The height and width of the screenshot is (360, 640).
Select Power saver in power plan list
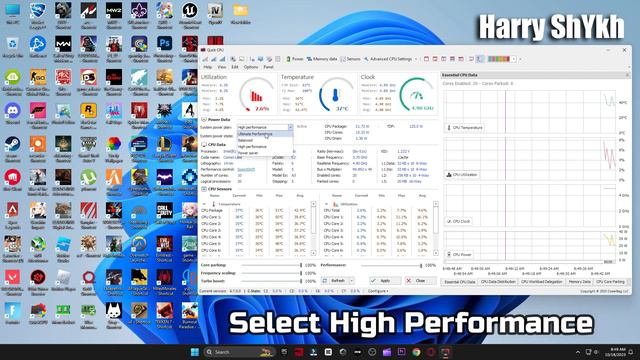[264, 153]
